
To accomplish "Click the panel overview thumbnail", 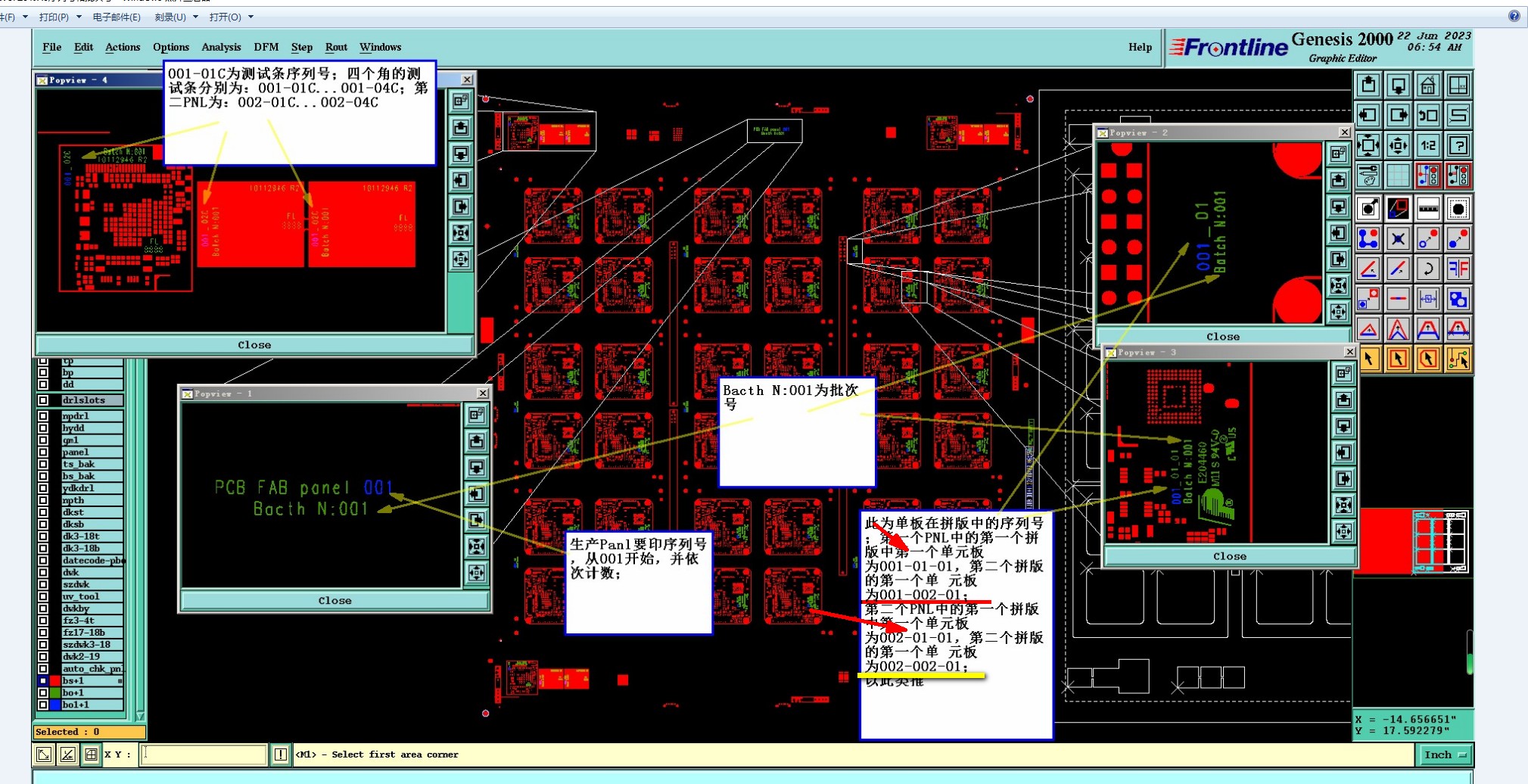I will tap(1442, 542).
